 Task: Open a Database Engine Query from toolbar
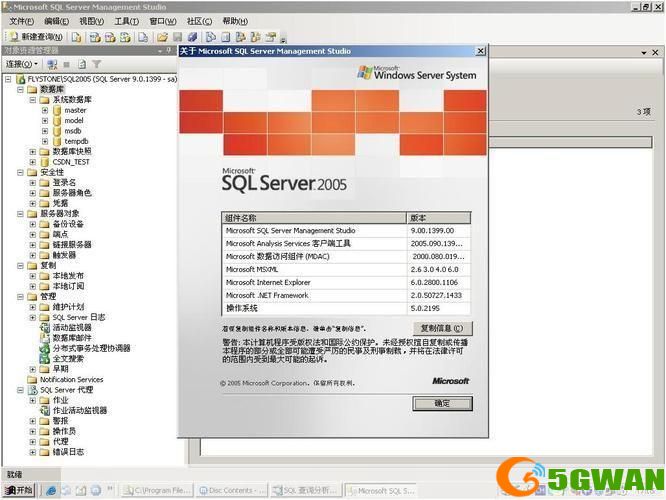coord(76,37)
